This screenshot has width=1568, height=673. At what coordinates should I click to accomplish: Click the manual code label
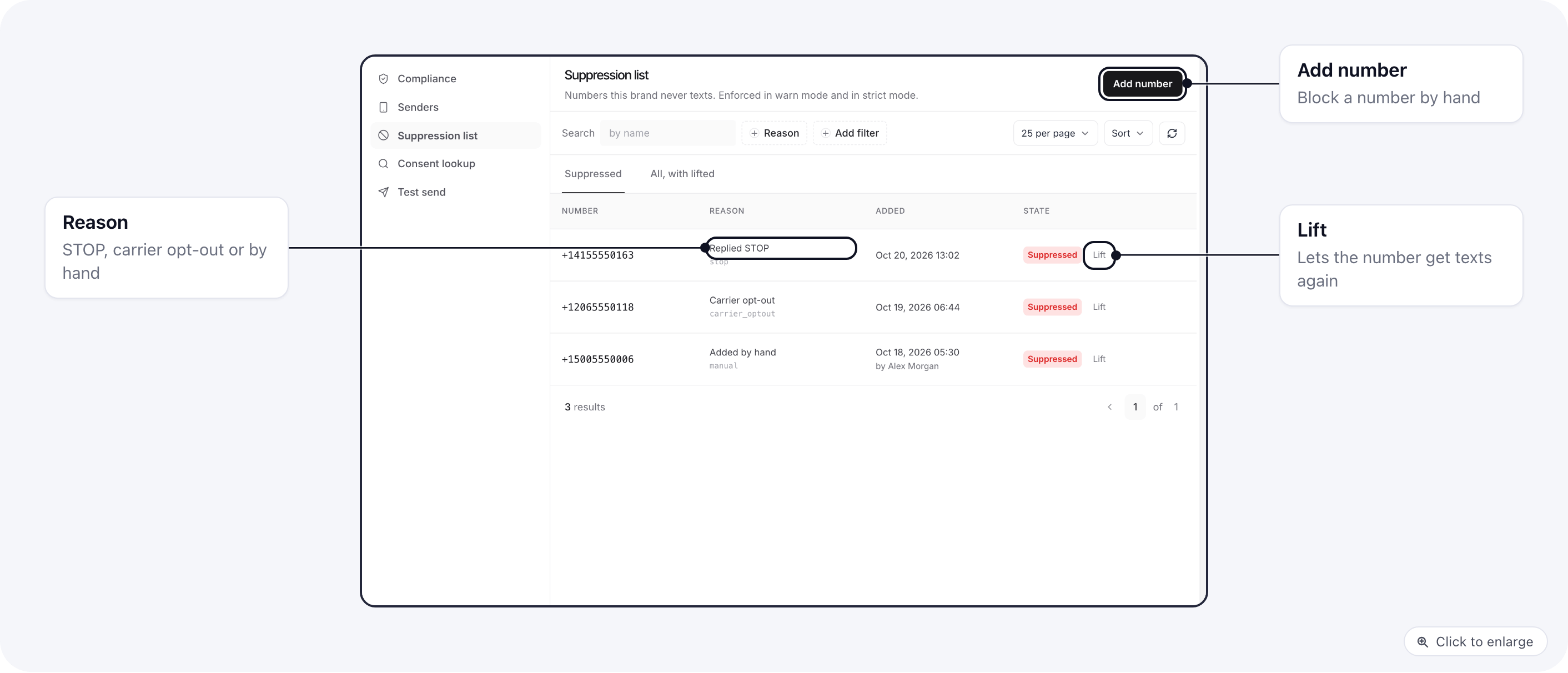[x=723, y=366]
